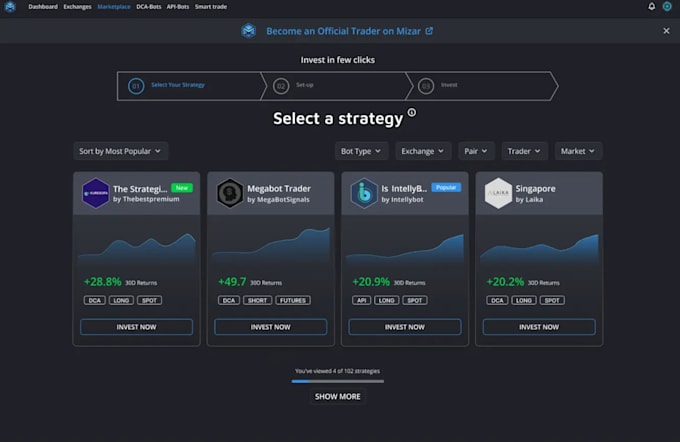Viewport: 680px width, 442px height.
Task: Click the Set-up step
Action: pyautogui.click(x=304, y=85)
